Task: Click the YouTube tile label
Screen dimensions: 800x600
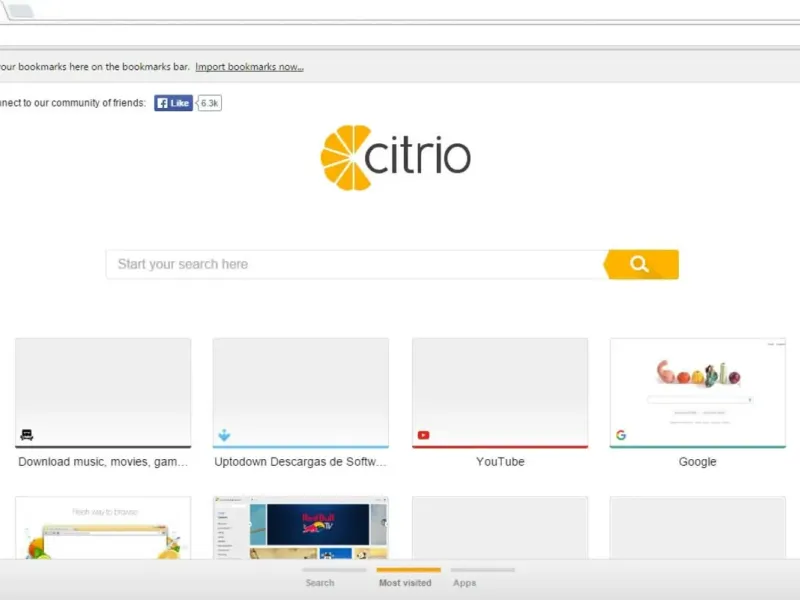Action: click(500, 462)
